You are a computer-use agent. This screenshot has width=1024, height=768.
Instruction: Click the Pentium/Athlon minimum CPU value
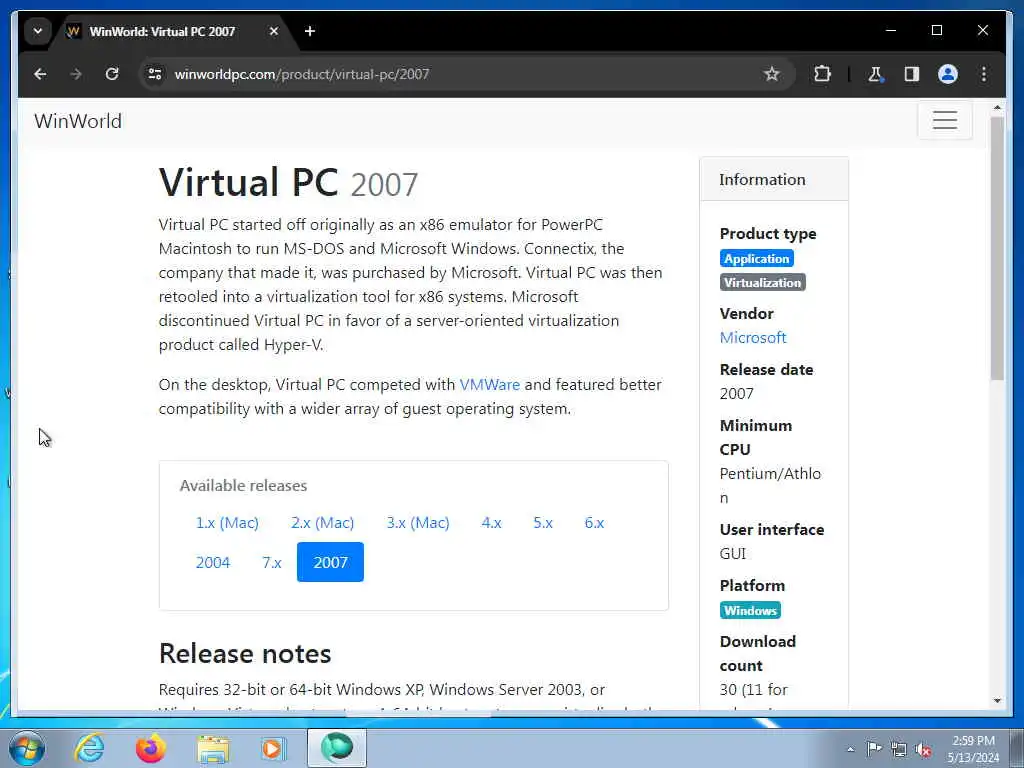(770, 486)
